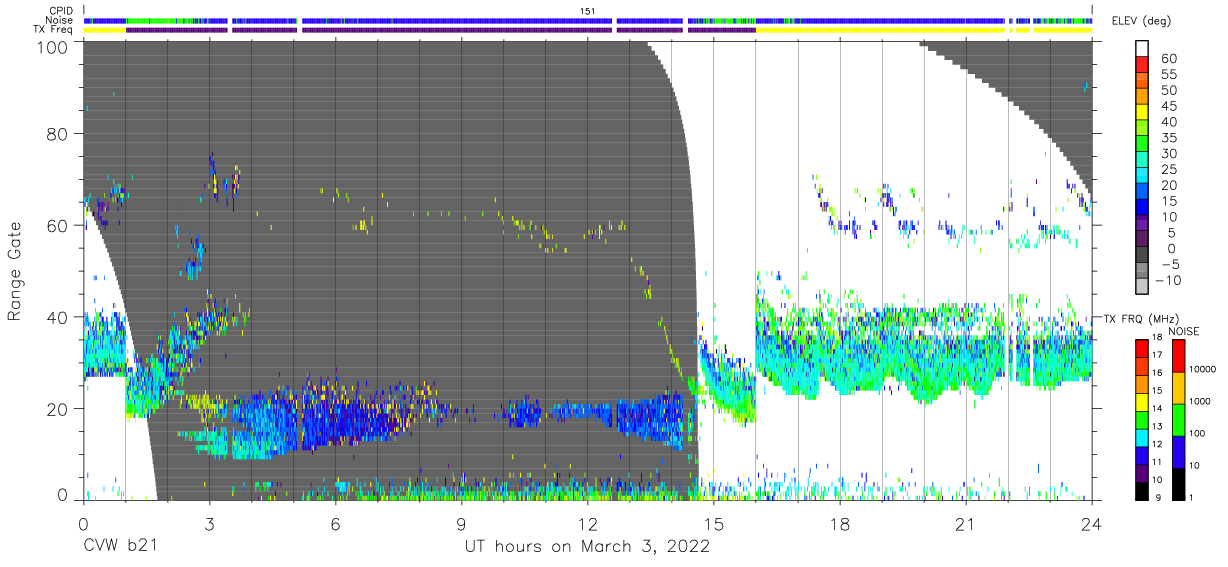The height and width of the screenshot is (567, 1228).
Task: Pick the orange segment of NOISE color bar
Action: click(x=1178, y=387)
